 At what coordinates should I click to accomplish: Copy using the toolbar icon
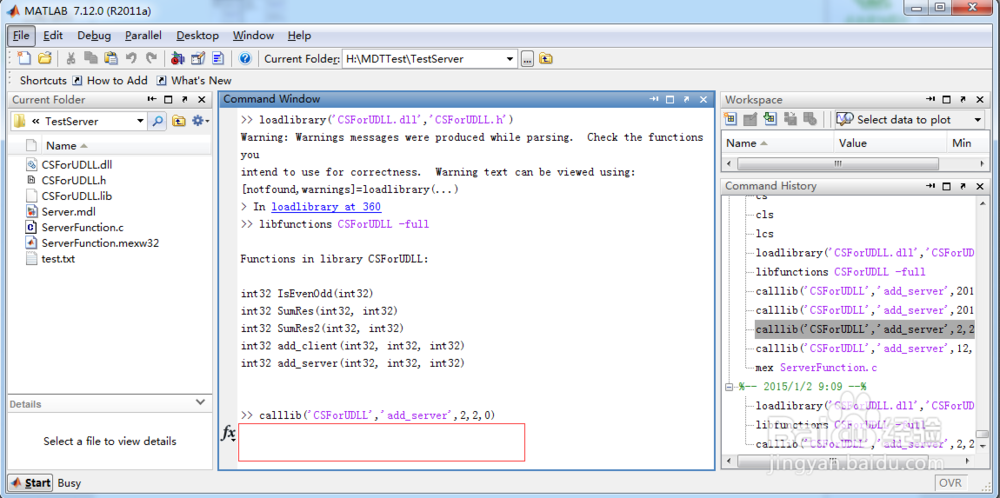91,59
